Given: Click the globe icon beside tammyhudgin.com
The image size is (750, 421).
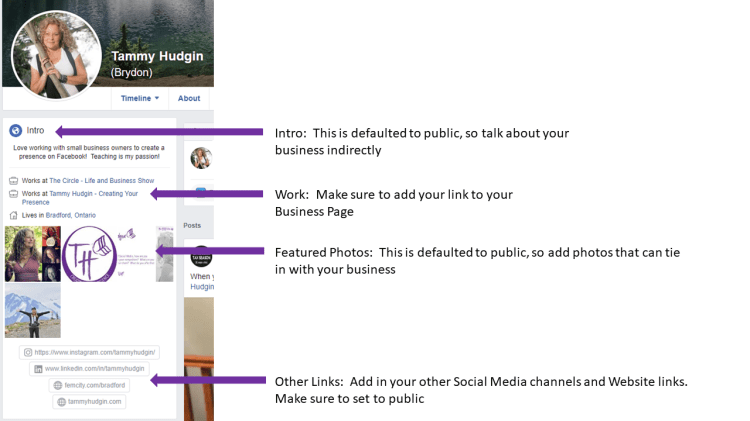Looking at the screenshot, I should 62,401.
